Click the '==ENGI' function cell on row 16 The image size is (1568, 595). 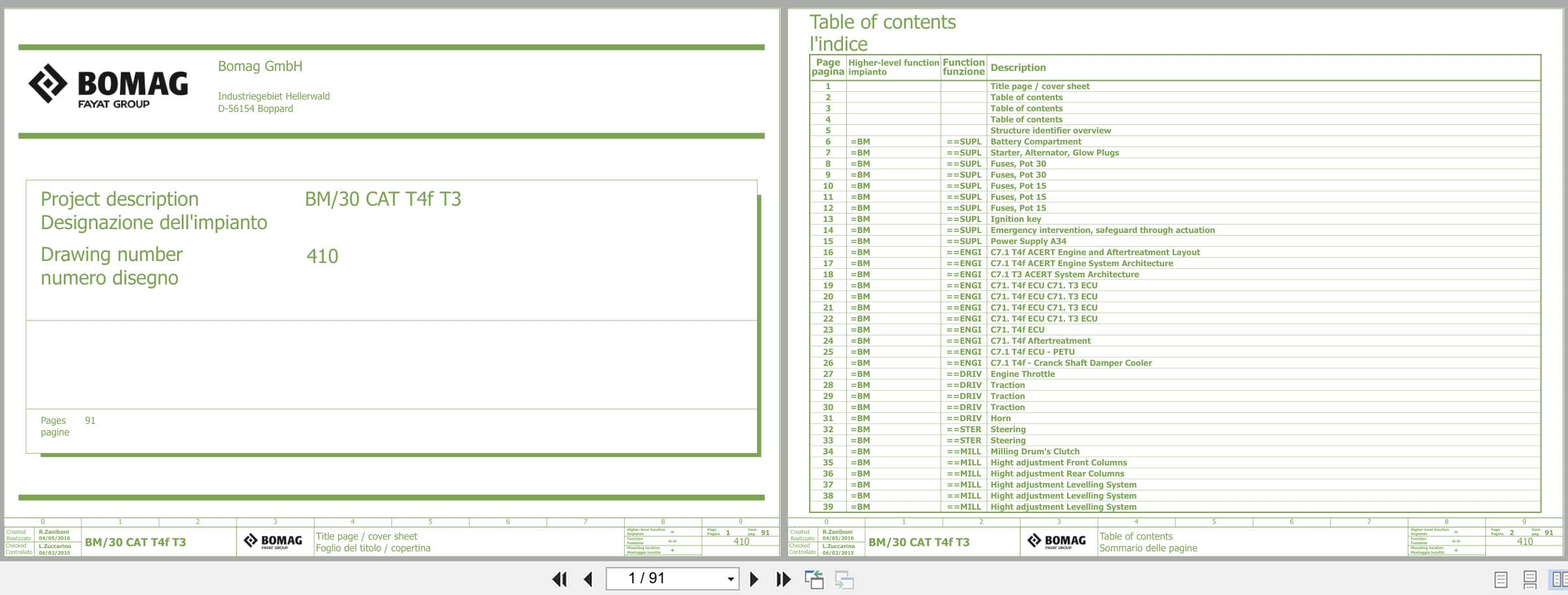[963, 252]
